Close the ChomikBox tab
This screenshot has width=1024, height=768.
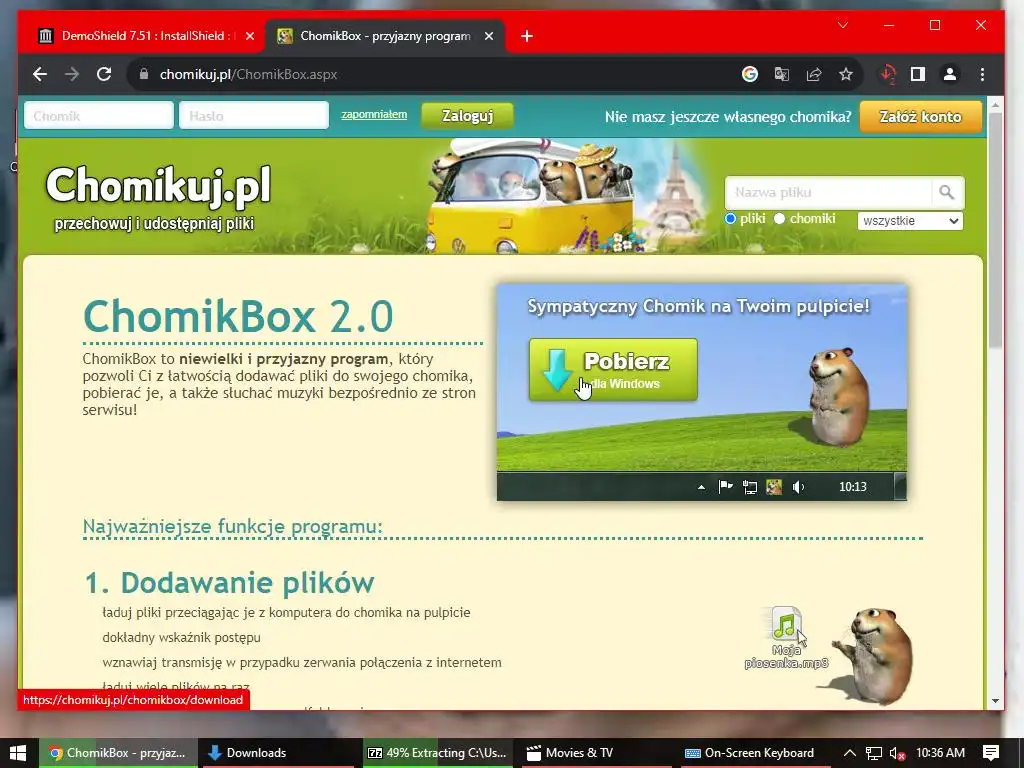click(489, 37)
